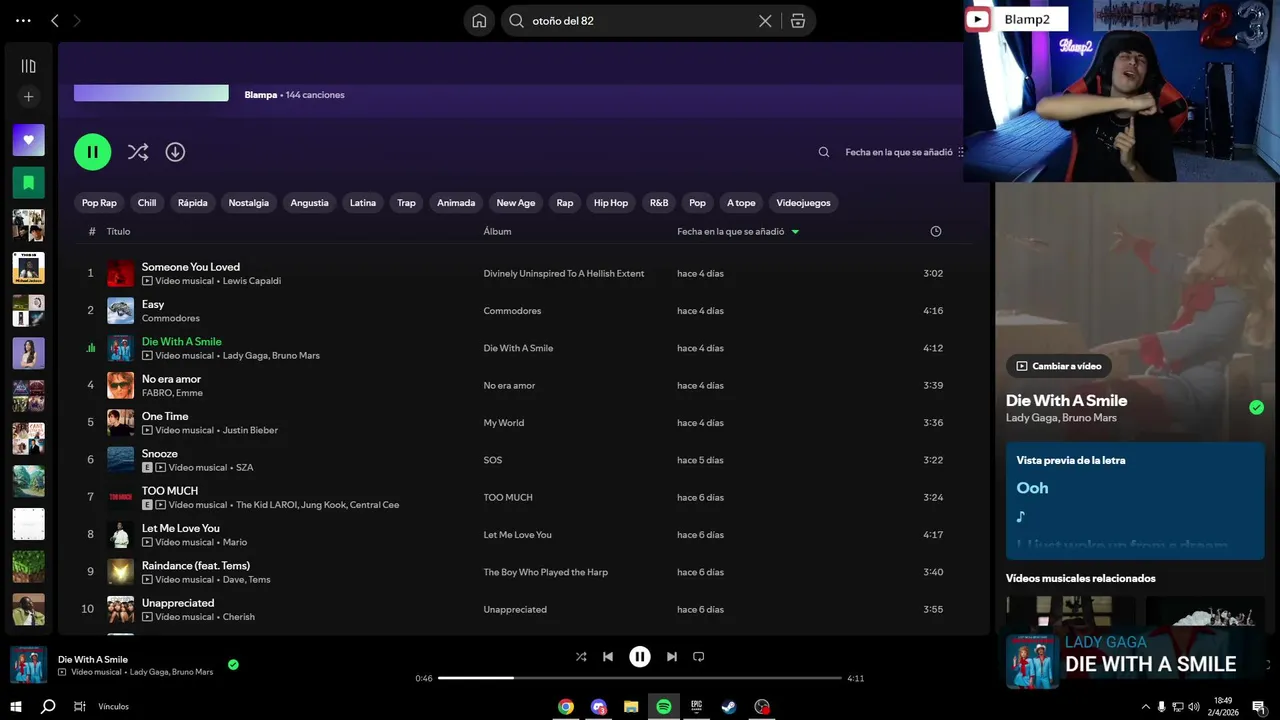Click now playing cover in bottom bar
Screen dimensions: 1280x720
coord(28,665)
